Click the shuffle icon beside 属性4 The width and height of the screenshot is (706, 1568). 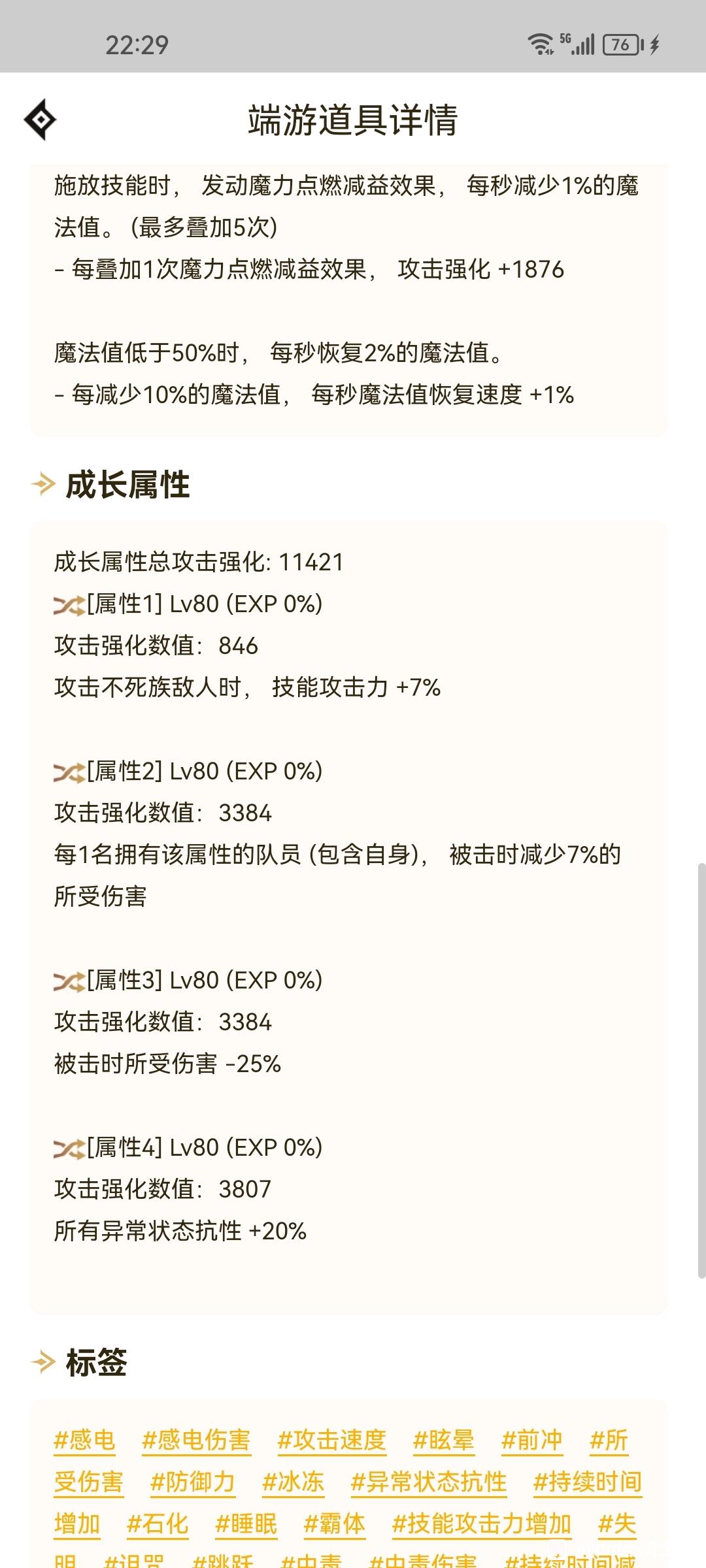click(69, 1149)
